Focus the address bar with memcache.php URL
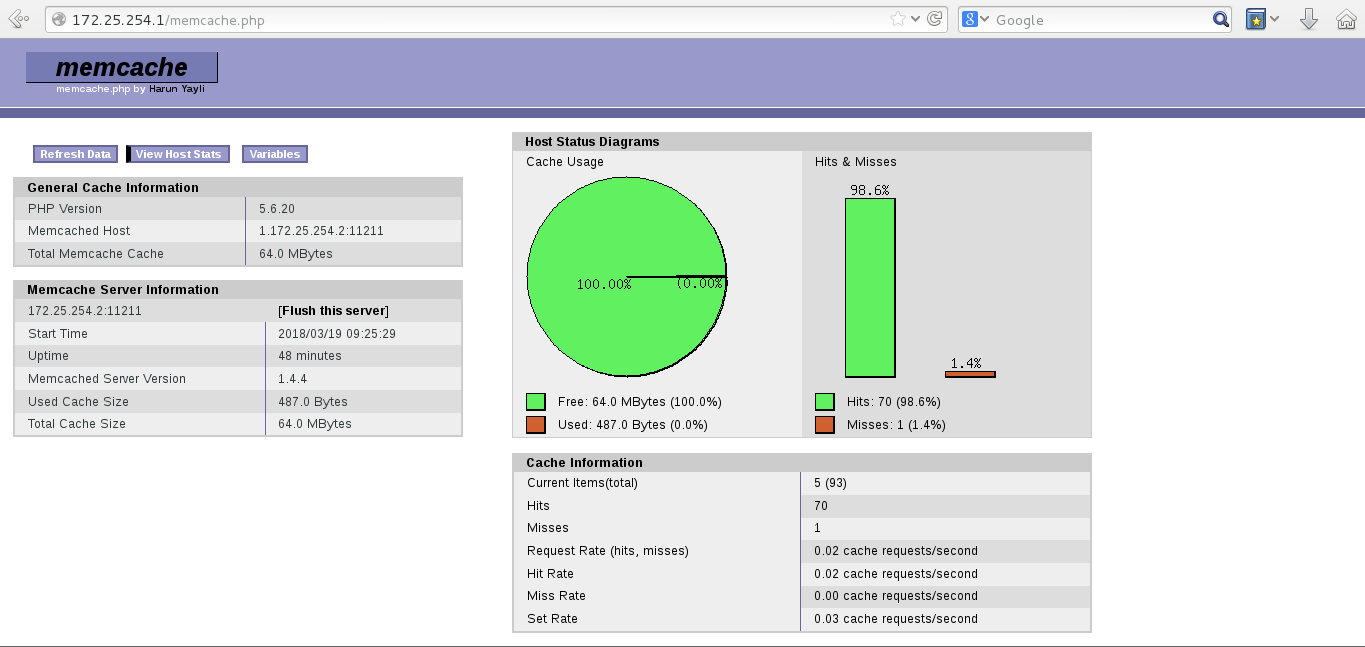The image size is (1365, 647). pos(478,19)
